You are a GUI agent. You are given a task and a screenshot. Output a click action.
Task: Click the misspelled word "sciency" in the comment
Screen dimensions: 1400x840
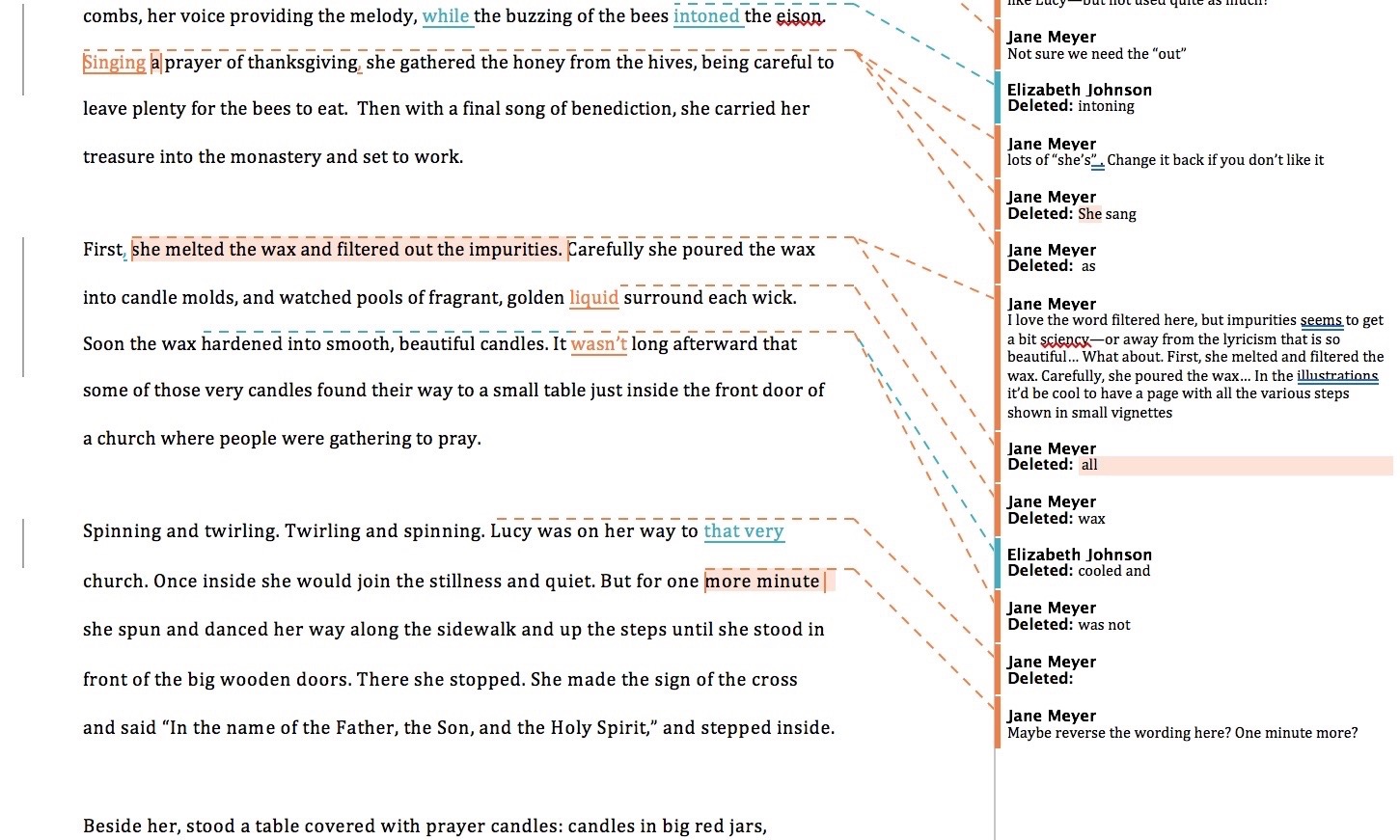(x=1065, y=339)
